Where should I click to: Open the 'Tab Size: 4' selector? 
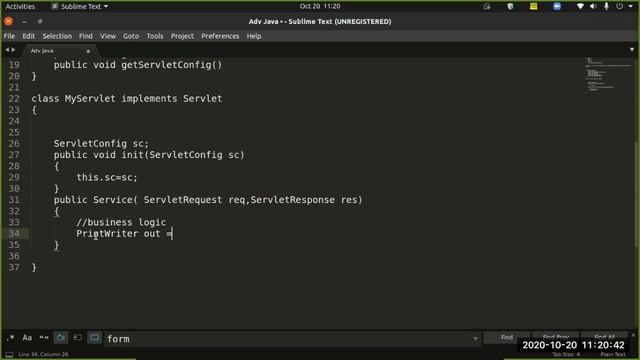point(567,355)
